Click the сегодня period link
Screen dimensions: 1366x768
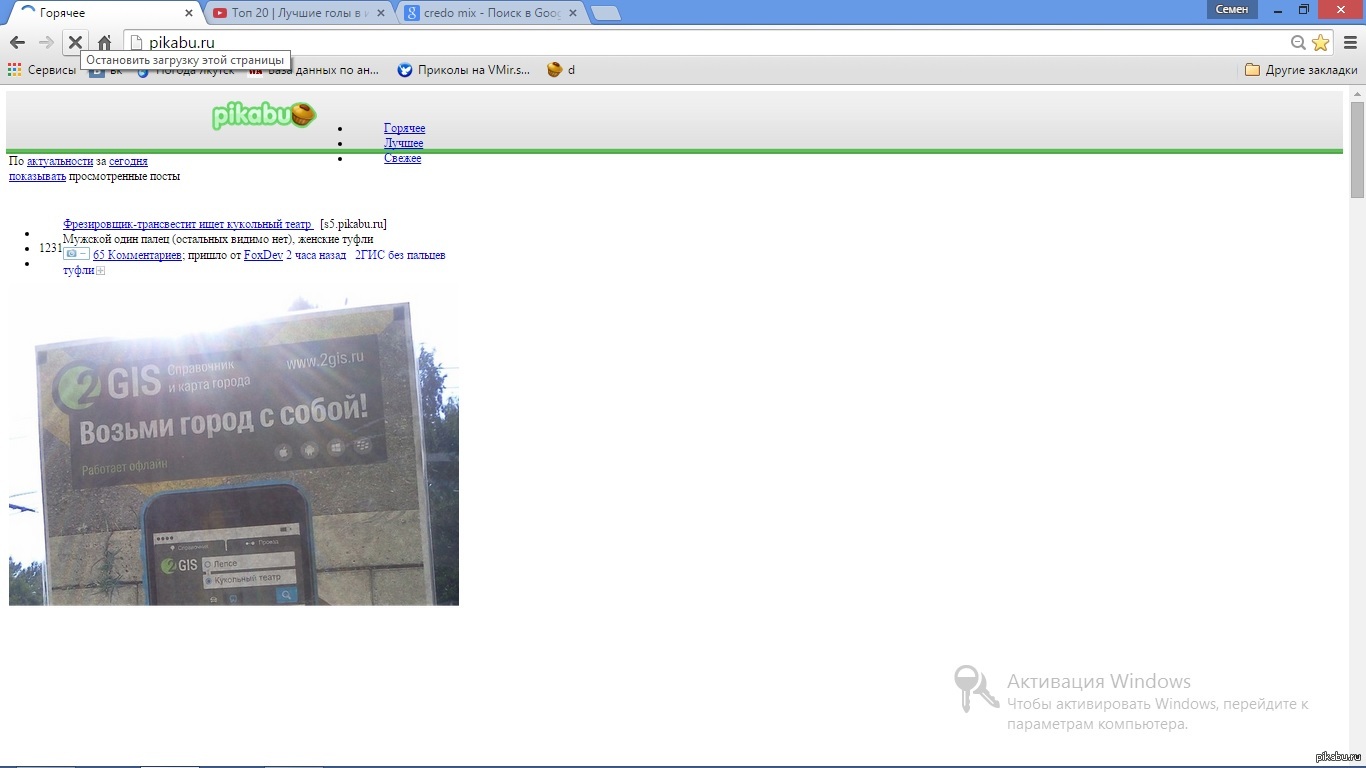[x=128, y=161]
